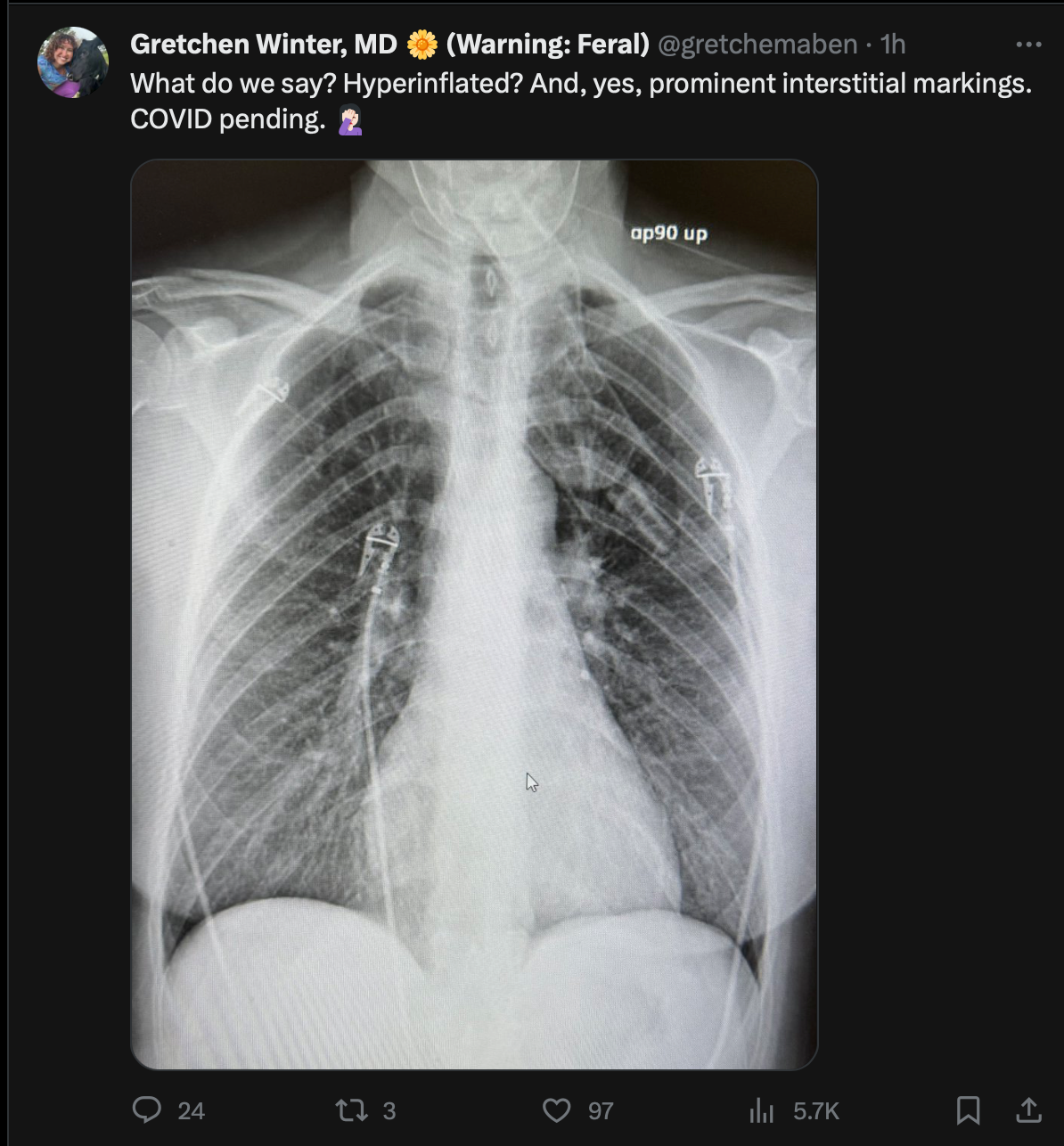The height and width of the screenshot is (1146, 1064).
Task: Open Gretchen Winter's profile picture
Action: click(73, 62)
